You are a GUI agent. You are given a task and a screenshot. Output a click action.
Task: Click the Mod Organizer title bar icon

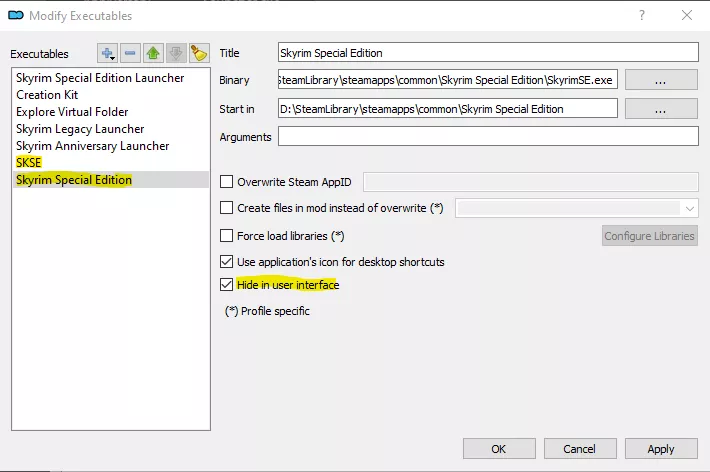(x=16, y=15)
